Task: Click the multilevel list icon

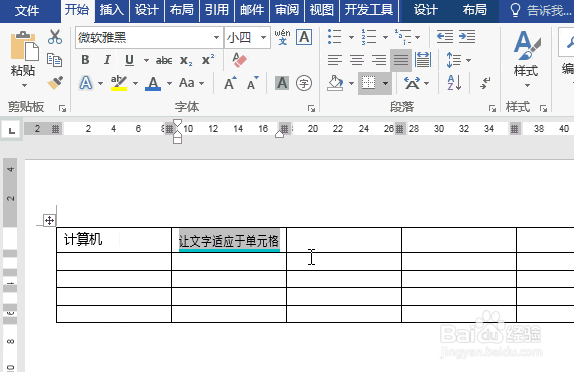Action: click(x=403, y=37)
